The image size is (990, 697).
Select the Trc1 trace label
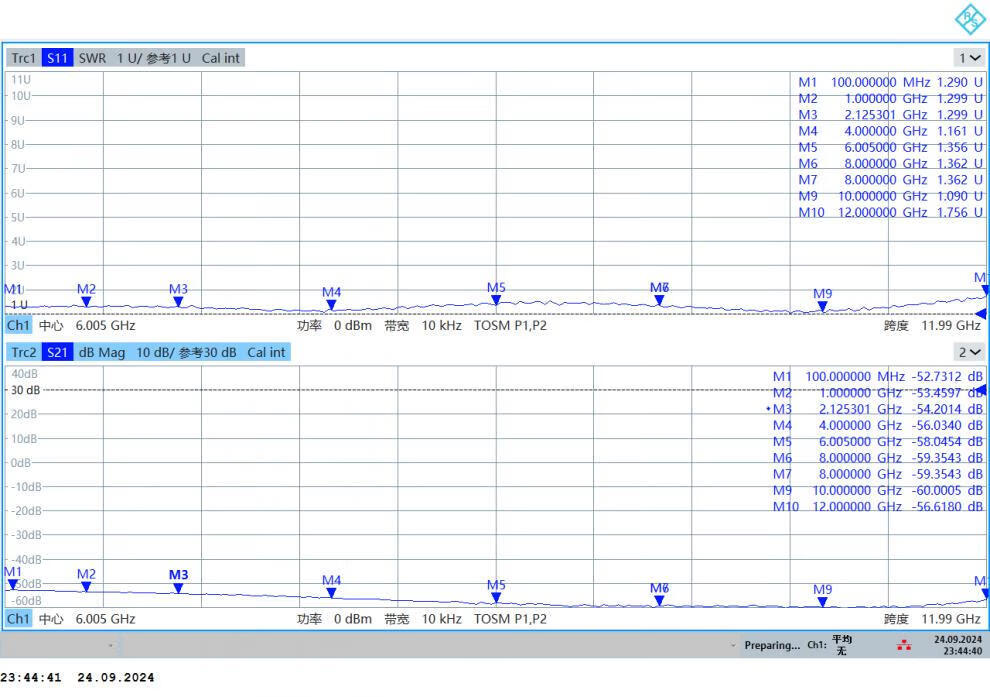point(23,58)
